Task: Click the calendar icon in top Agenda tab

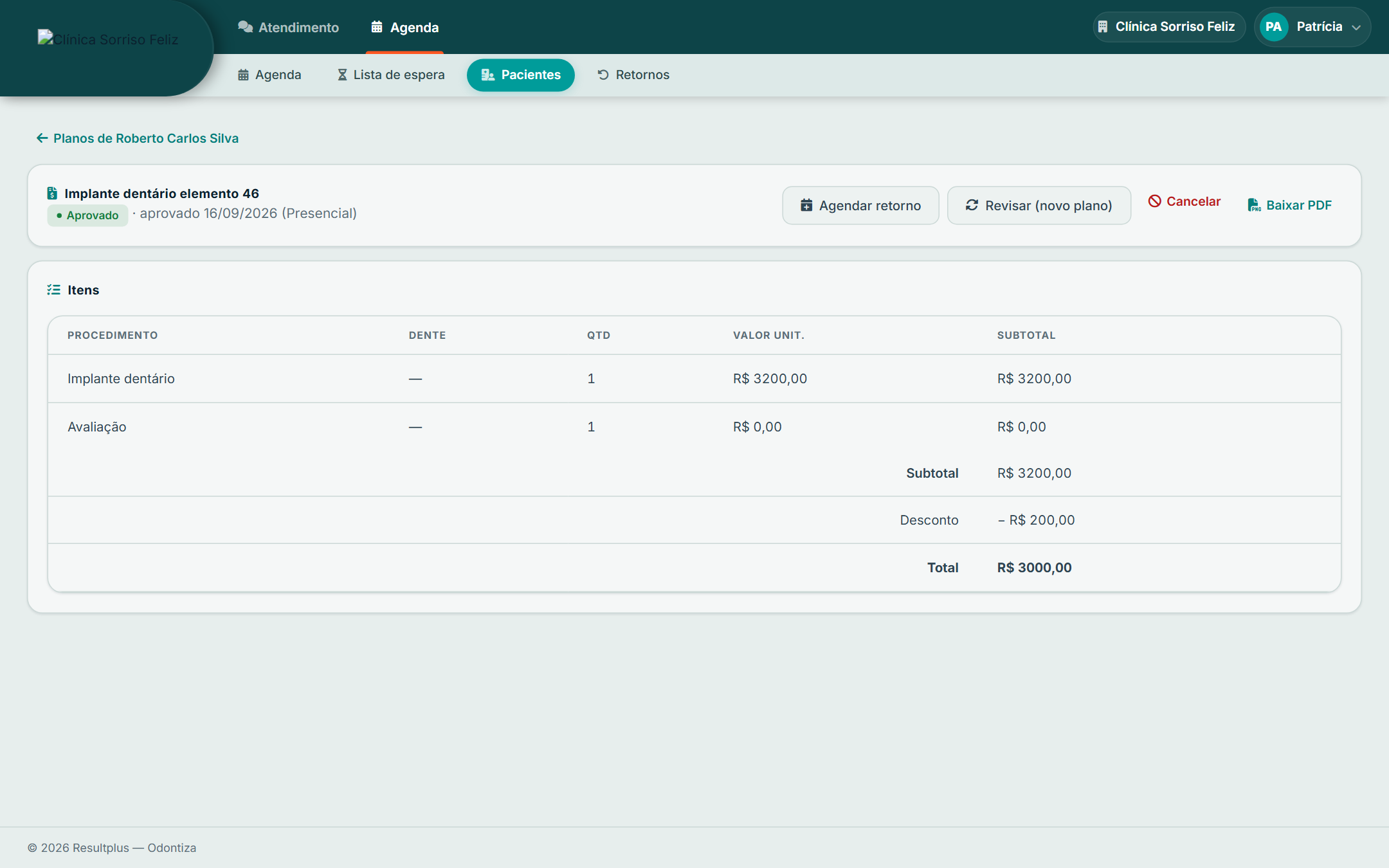Action: click(377, 27)
